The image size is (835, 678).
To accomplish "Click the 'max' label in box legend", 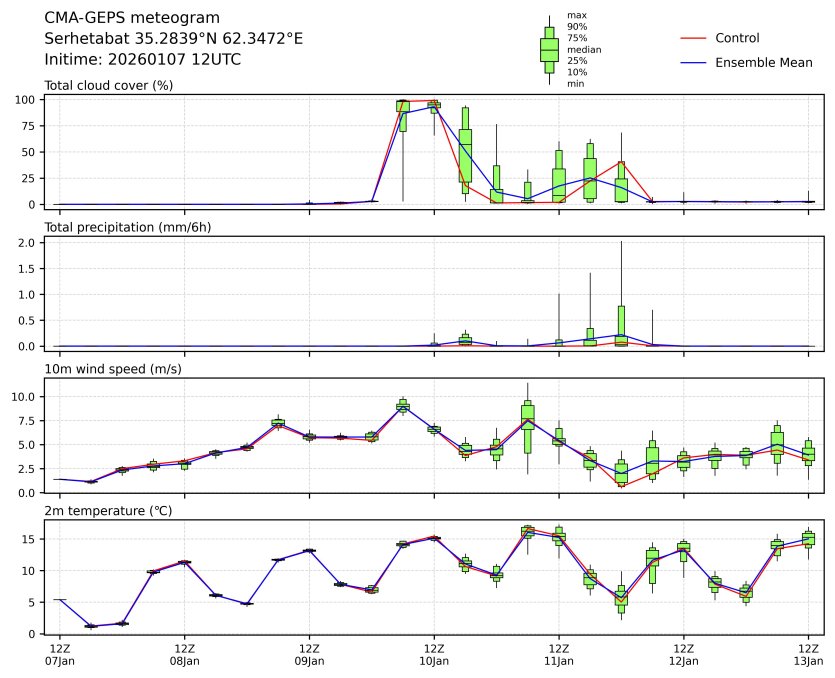I will point(575,15).
